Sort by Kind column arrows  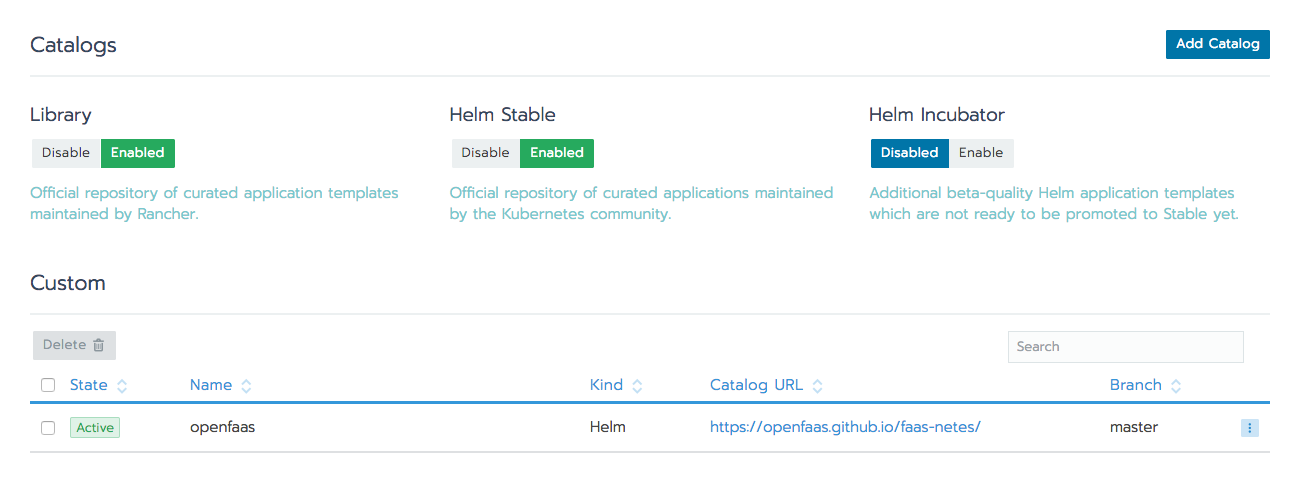click(x=637, y=386)
